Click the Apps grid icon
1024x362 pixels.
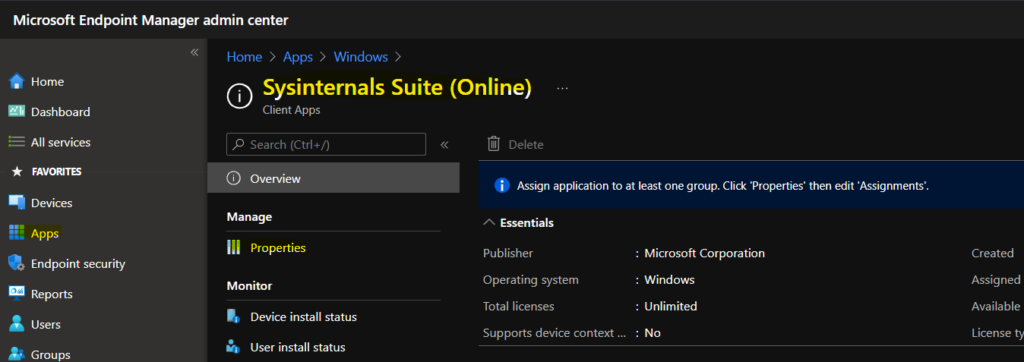pyautogui.click(x=16, y=233)
